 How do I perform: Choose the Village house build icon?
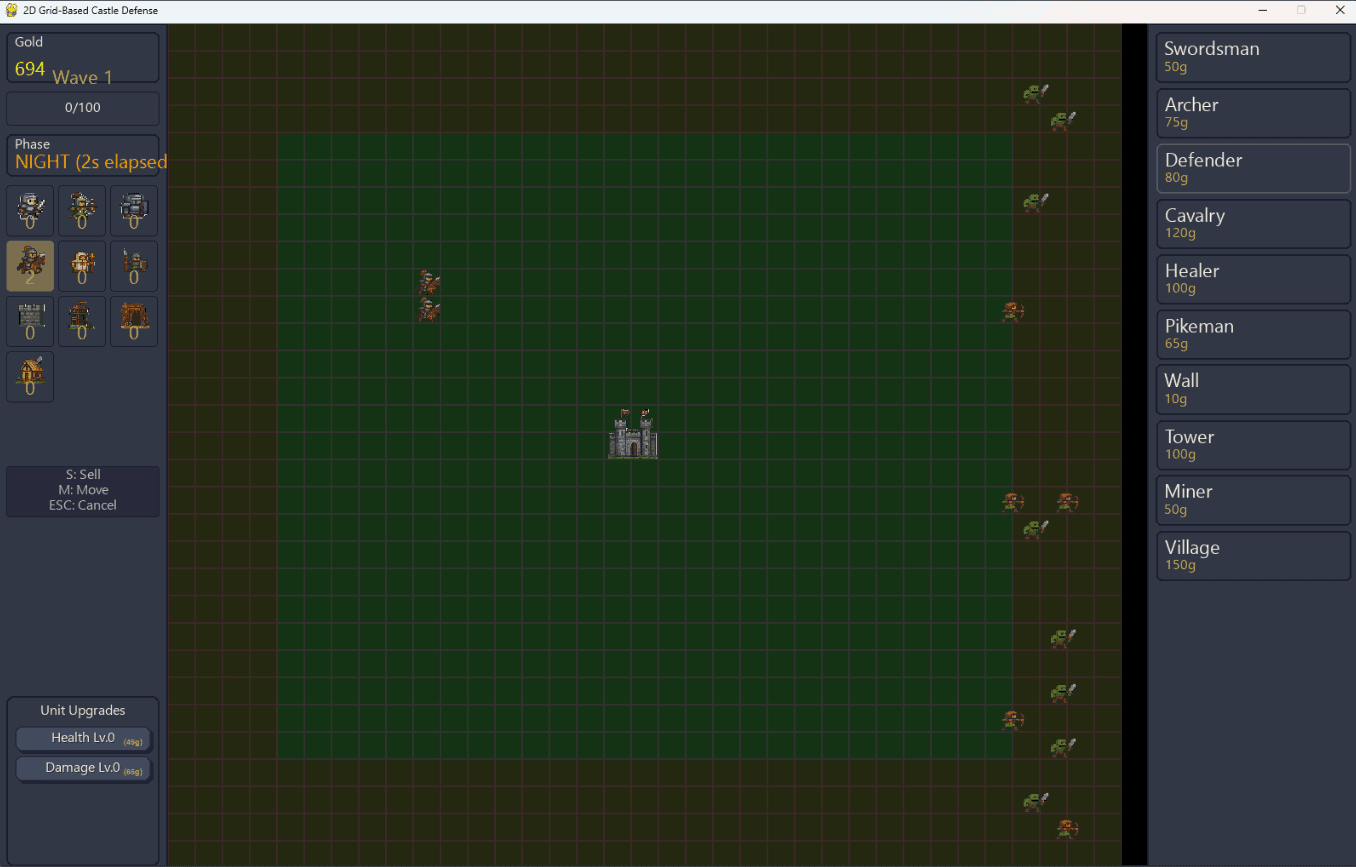30,376
